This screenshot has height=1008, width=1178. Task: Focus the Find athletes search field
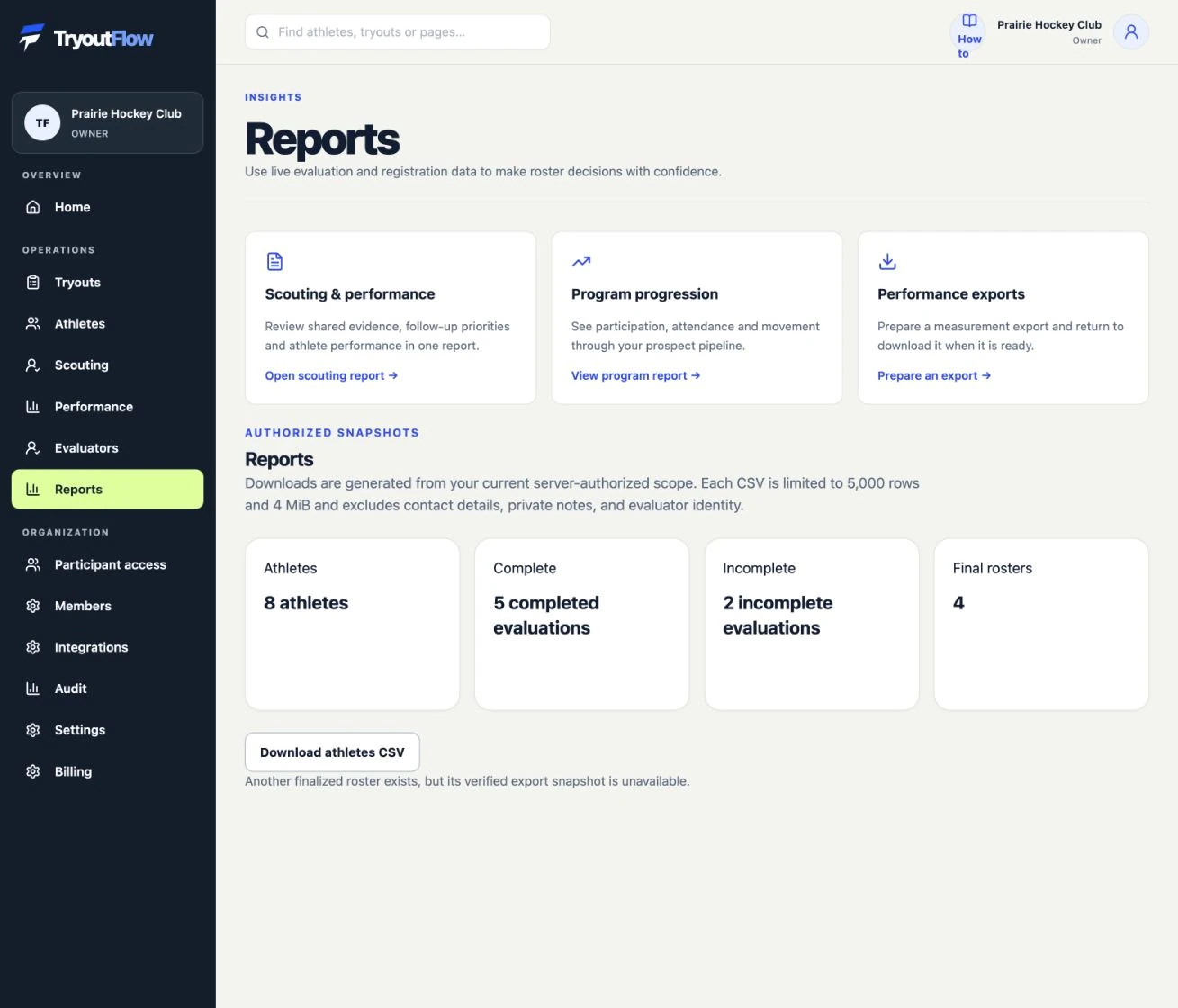pyautogui.click(x=397, y=32)
